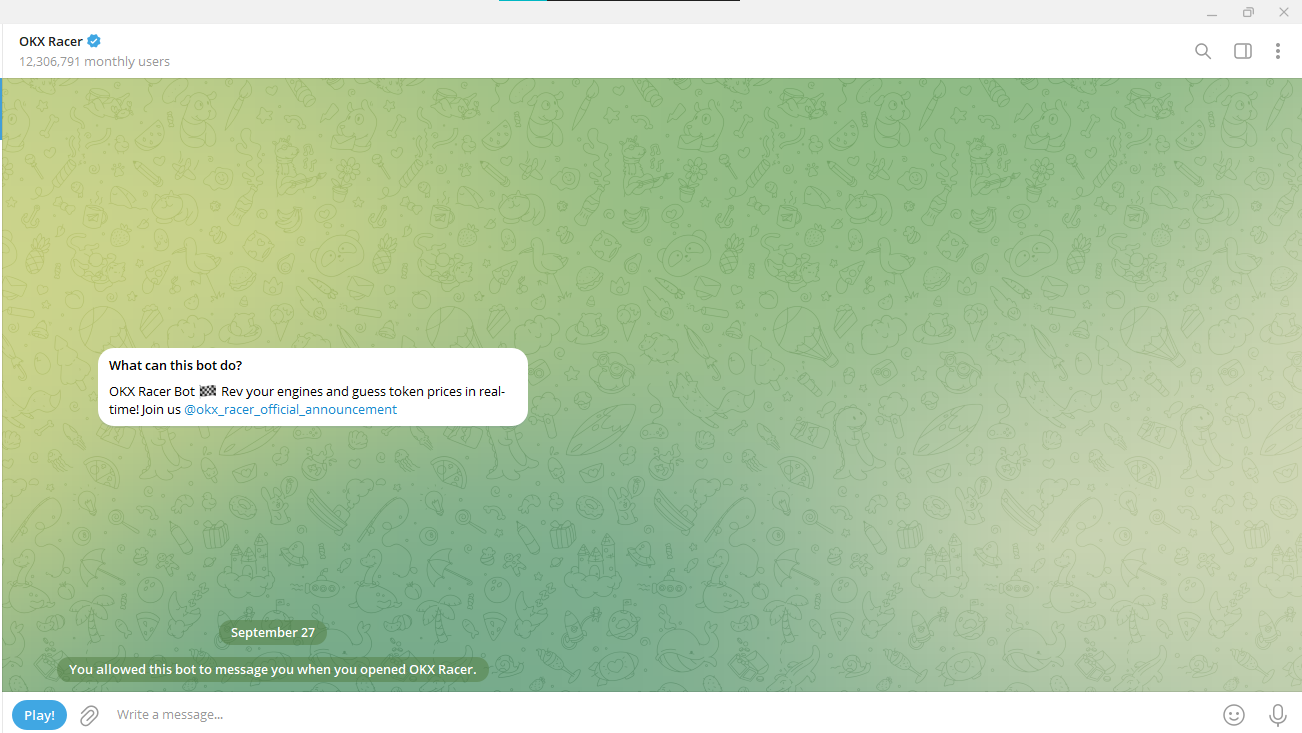1302x733 pixels.
Task: Click the Play! button
Action: [x=40, y=715]
